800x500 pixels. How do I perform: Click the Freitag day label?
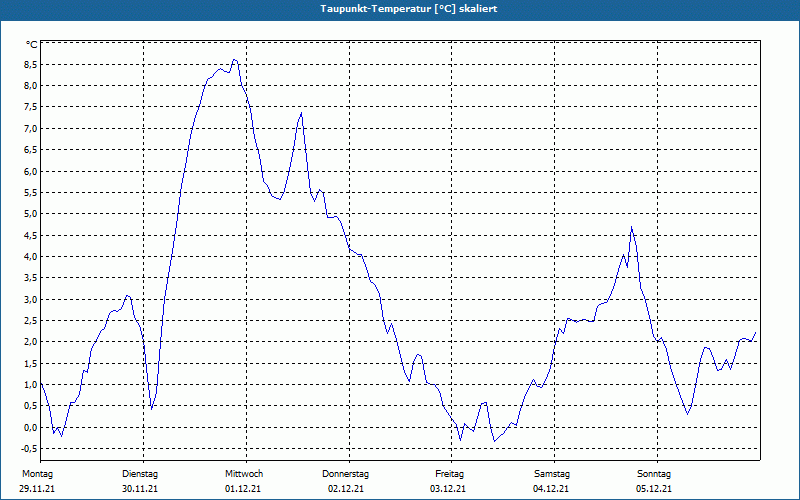pyautogui.click(x=449, y=474)
